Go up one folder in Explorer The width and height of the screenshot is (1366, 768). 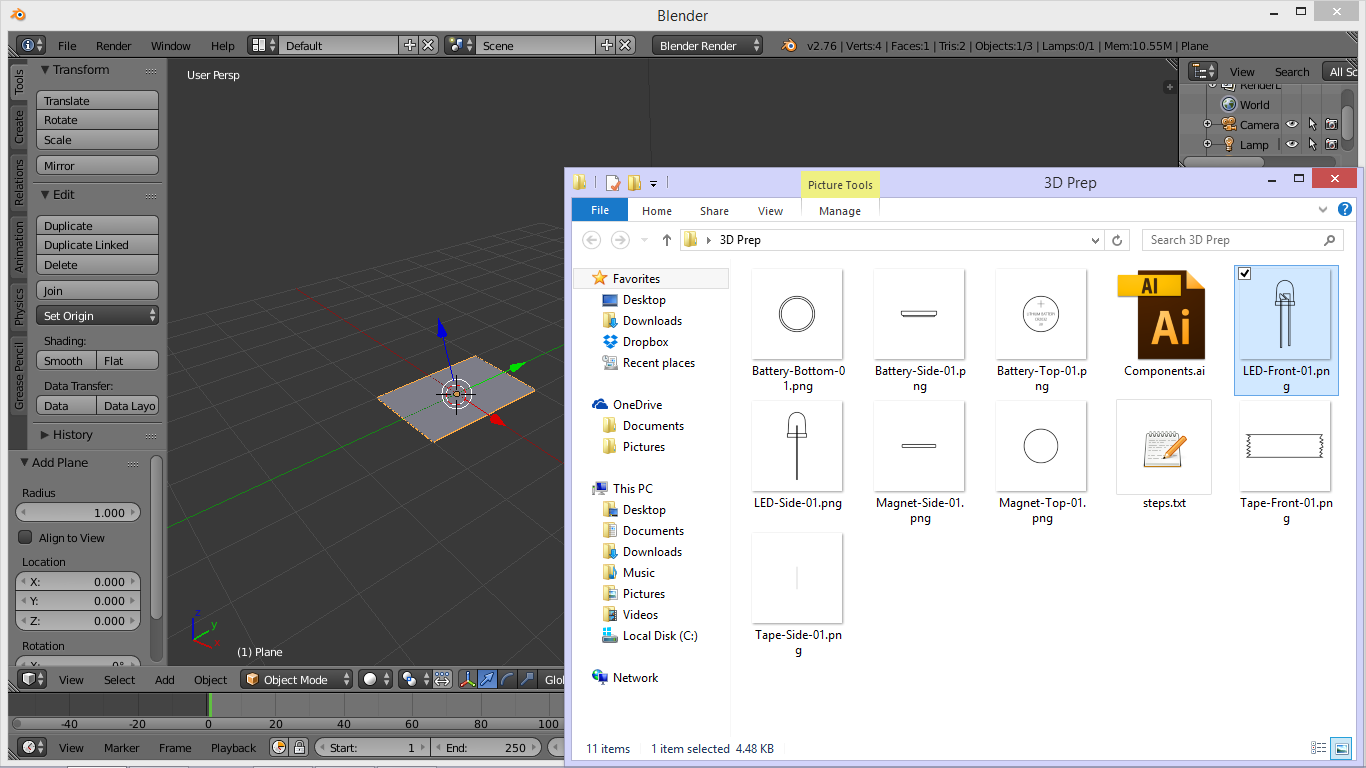pyautogui.click(x=667, y=240)
